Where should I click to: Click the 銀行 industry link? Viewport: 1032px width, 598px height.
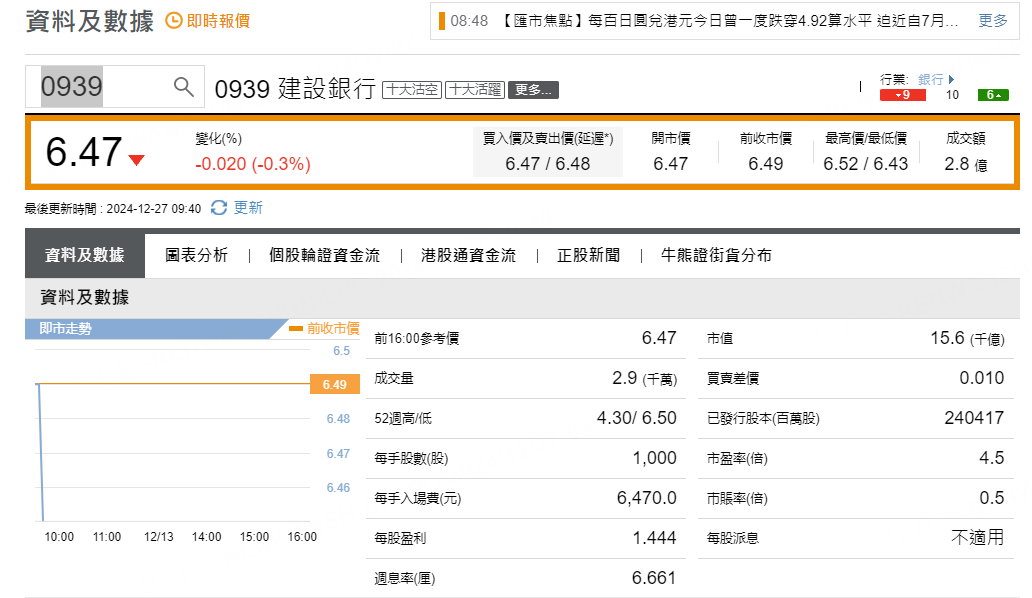coord(931,80)
